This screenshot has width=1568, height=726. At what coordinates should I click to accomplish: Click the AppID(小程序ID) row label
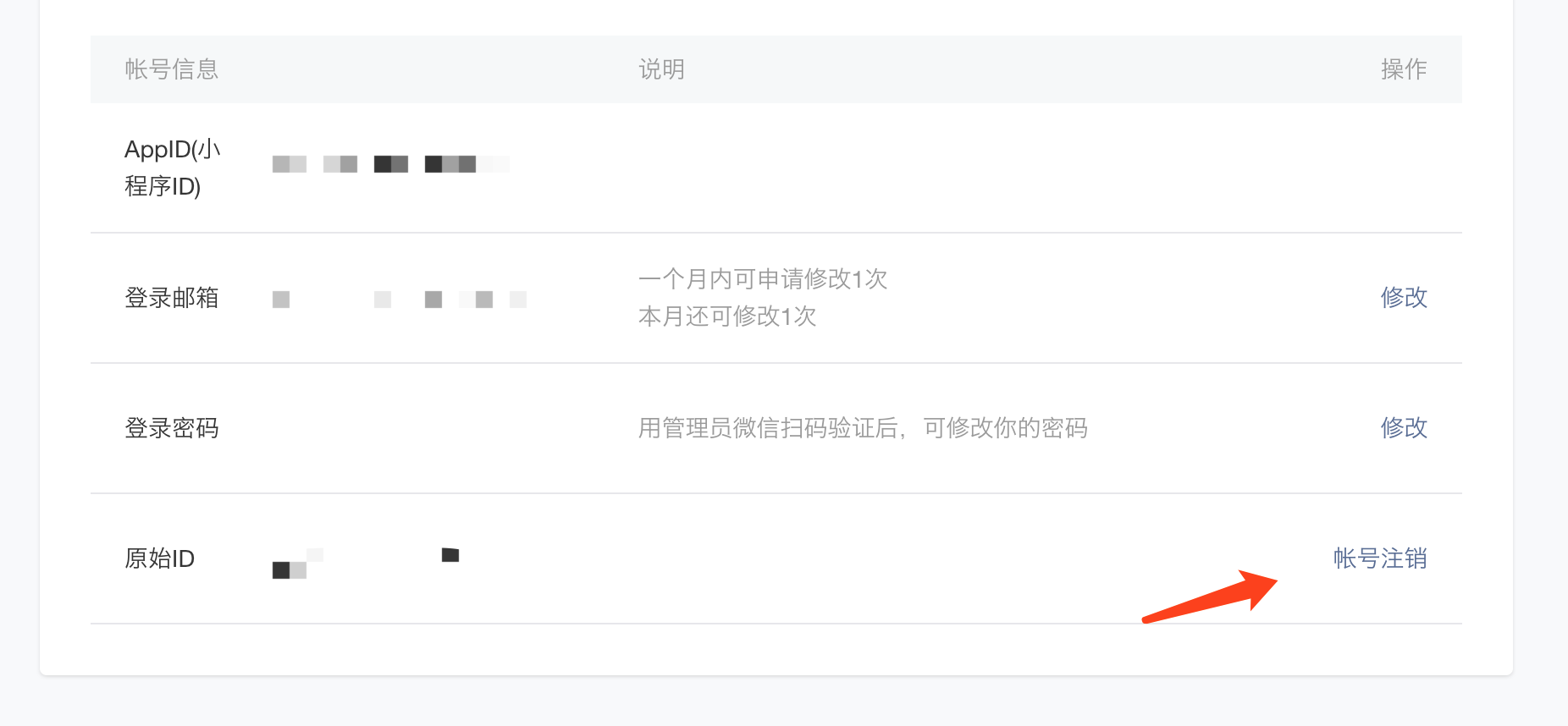tap(173, 168)
